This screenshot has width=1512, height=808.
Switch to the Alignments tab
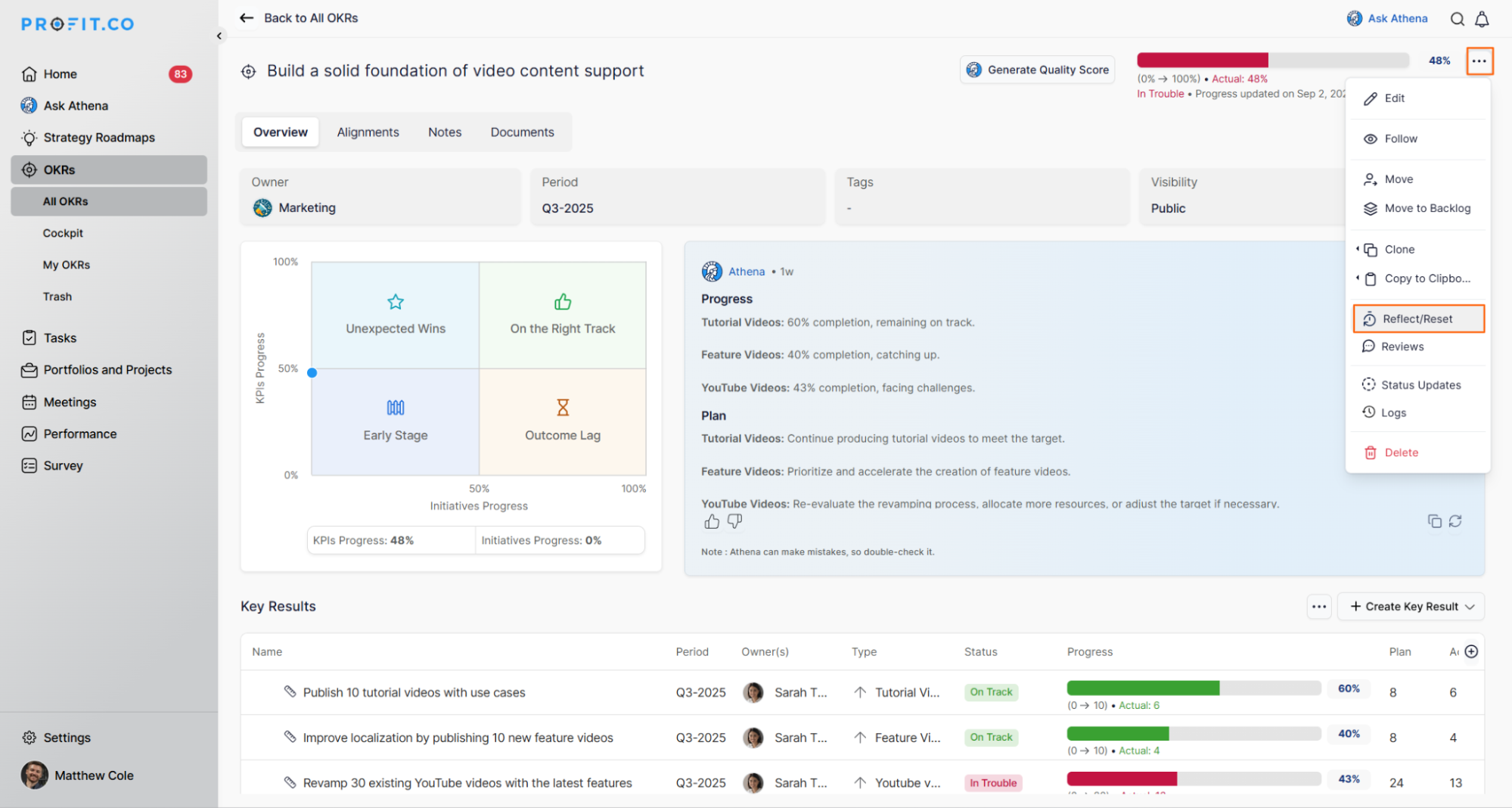(x=368, y=132)
